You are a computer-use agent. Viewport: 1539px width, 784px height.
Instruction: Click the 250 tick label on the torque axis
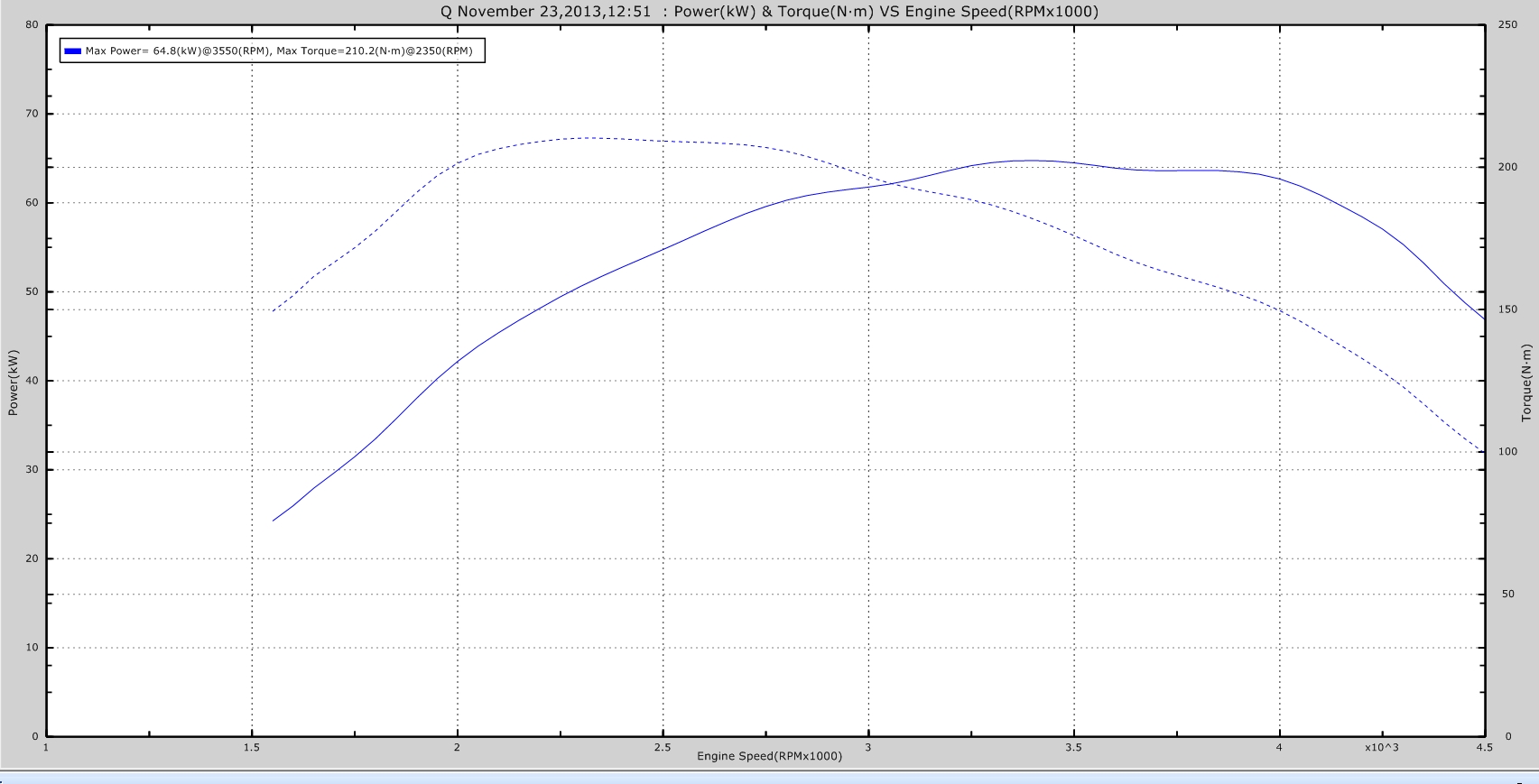click(x=1507, y=24)
